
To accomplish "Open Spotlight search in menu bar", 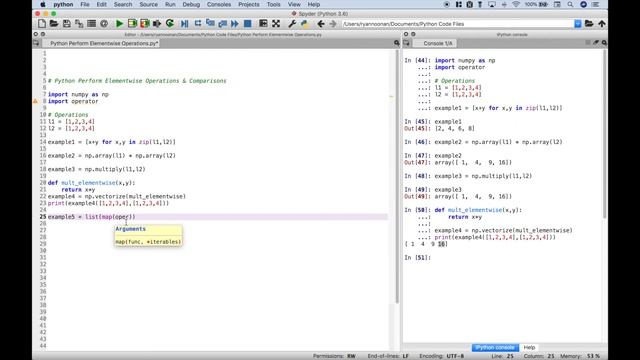I will pyautogui.click(x=570, y=4).
